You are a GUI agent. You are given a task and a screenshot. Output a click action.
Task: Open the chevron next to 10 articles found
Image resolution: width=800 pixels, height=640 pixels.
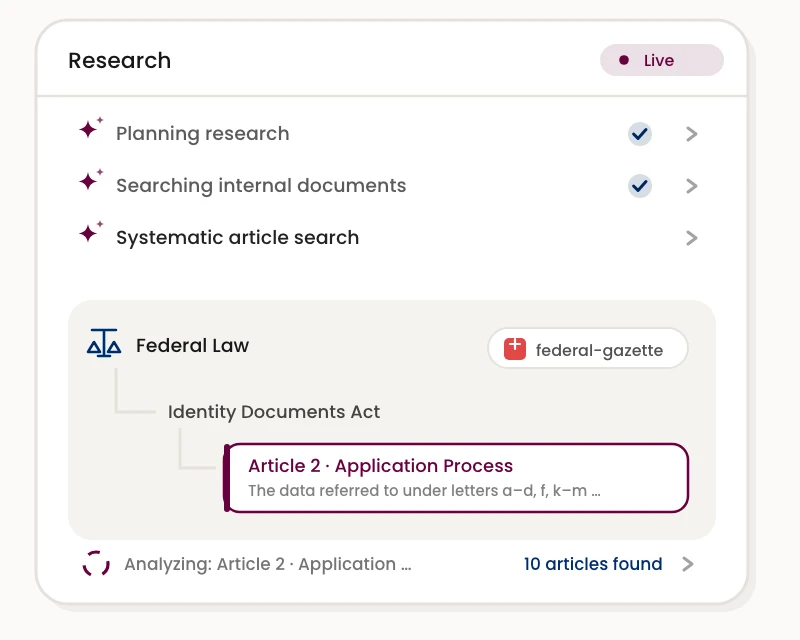pos(688,564)
